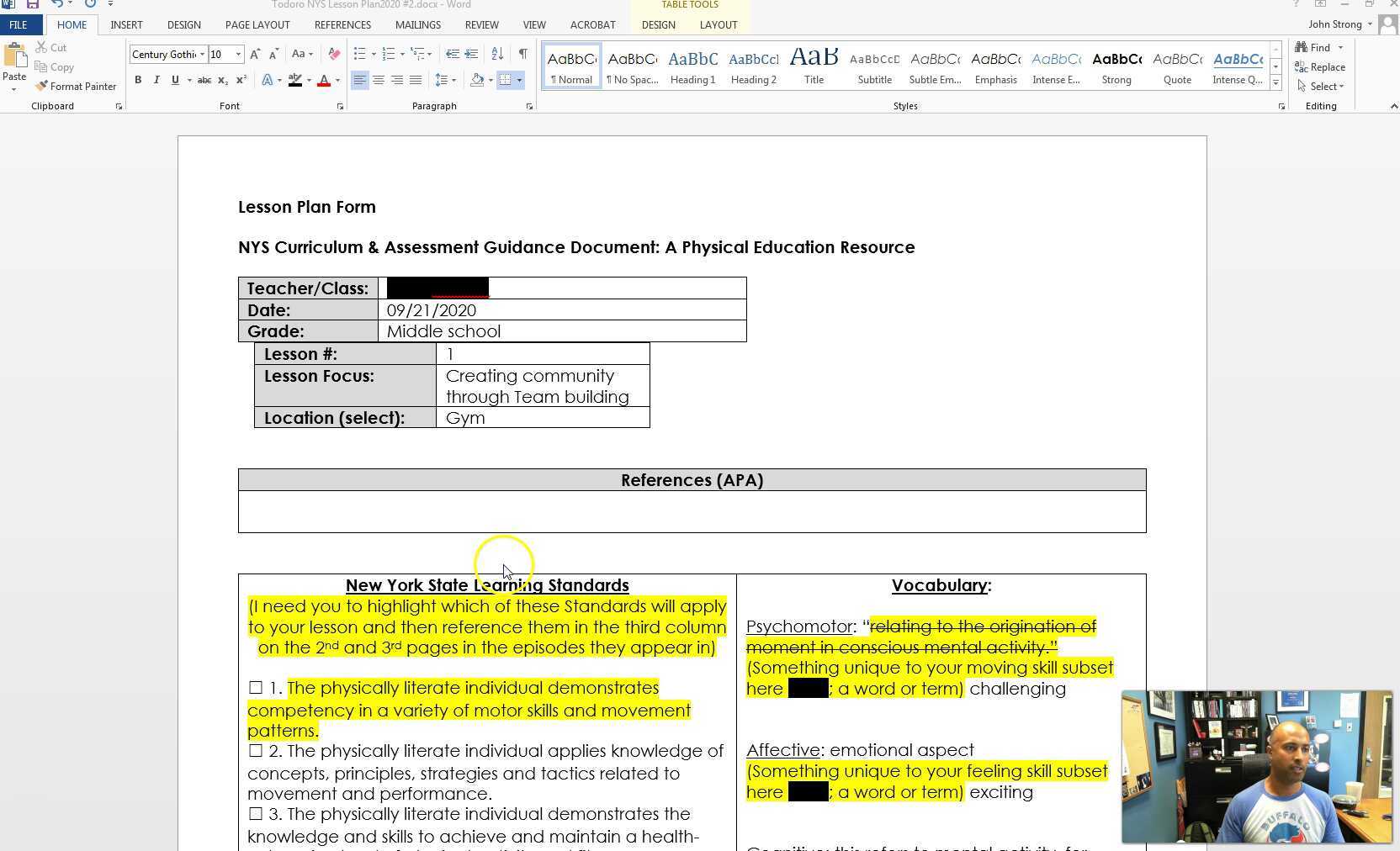Image resolution: width=1400 pixels, height=851 pixels.
Task: Apply center alignment to the paragraph
Action: click(379, 80)
